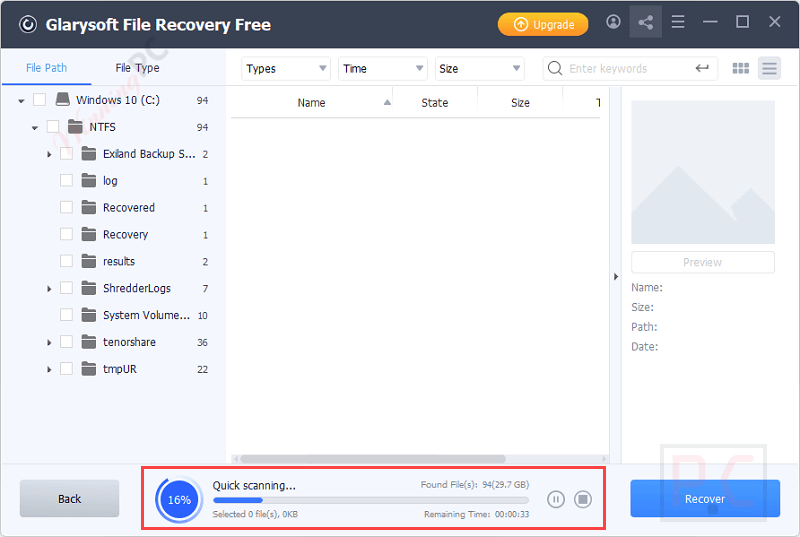Screen dimensions: 800x537
Task: Minimize the Glarysoft window
Action: click(x=710, y=22)
